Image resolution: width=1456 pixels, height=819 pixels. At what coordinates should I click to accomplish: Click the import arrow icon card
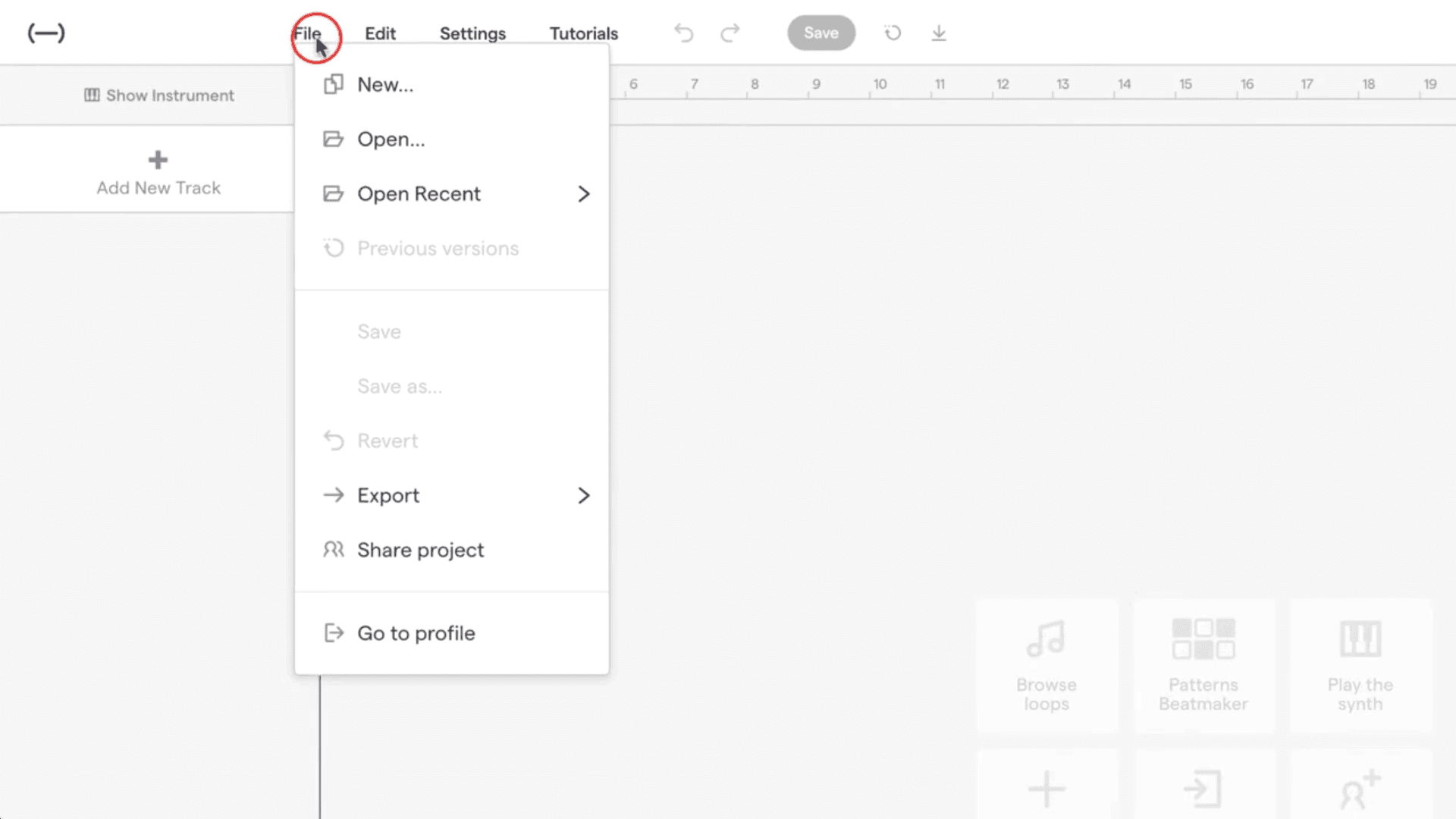point(1203,786)
